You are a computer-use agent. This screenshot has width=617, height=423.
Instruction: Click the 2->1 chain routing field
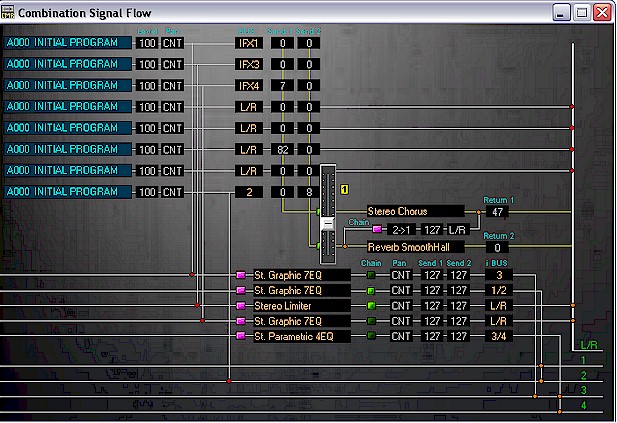coord(402,229)
